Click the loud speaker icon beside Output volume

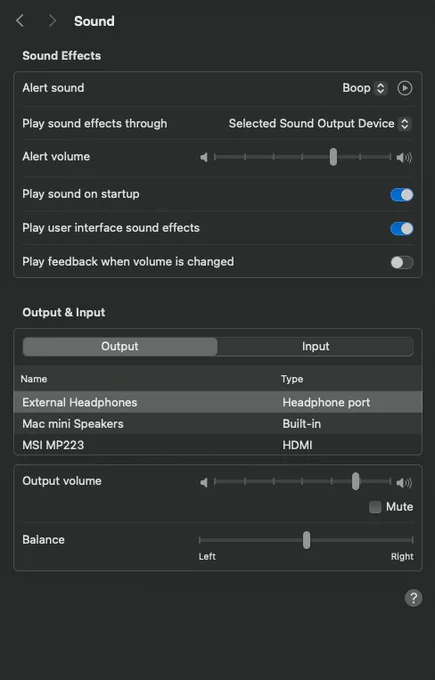[x=404, y=482]
